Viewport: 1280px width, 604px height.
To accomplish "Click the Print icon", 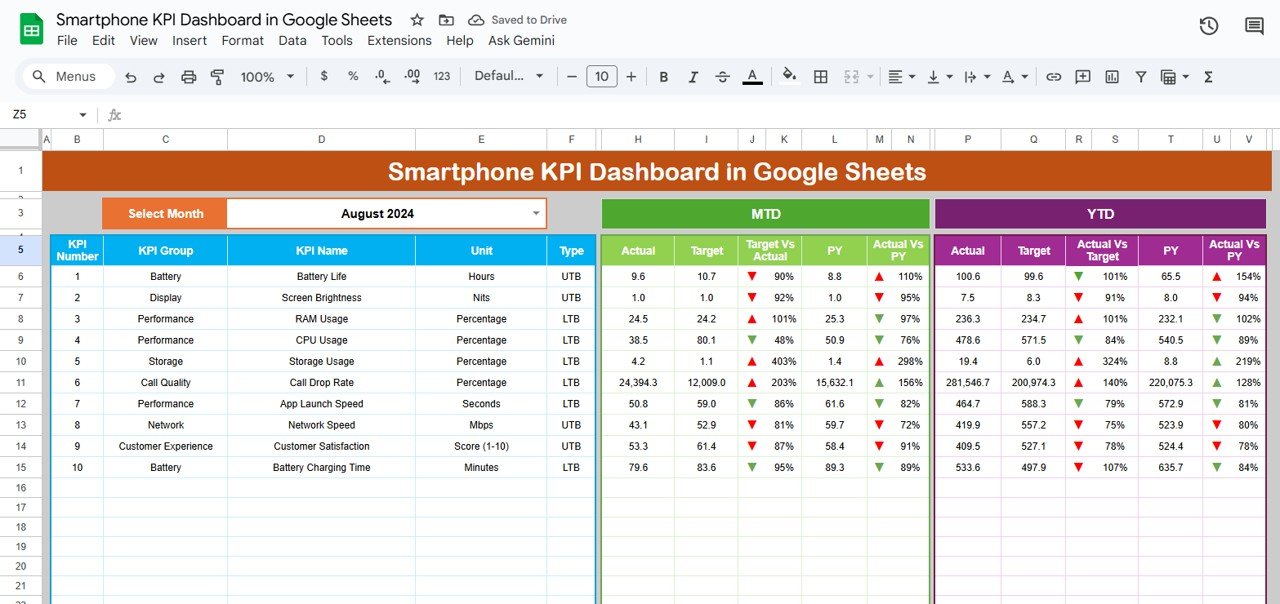I will point(188,77).
